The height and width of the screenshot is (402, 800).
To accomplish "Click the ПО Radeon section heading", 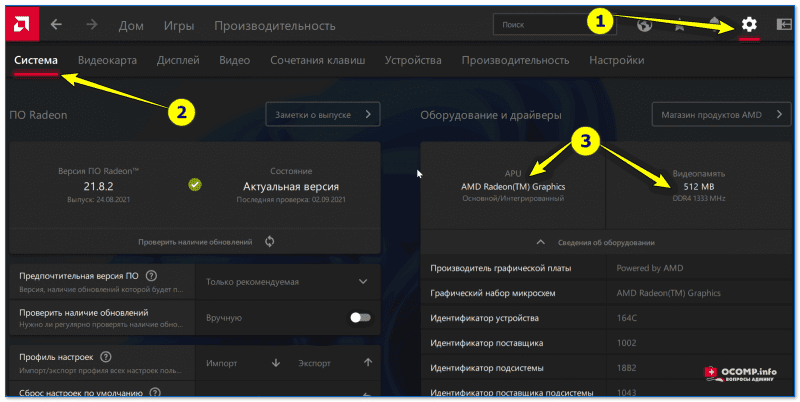I will pos(38,115).
